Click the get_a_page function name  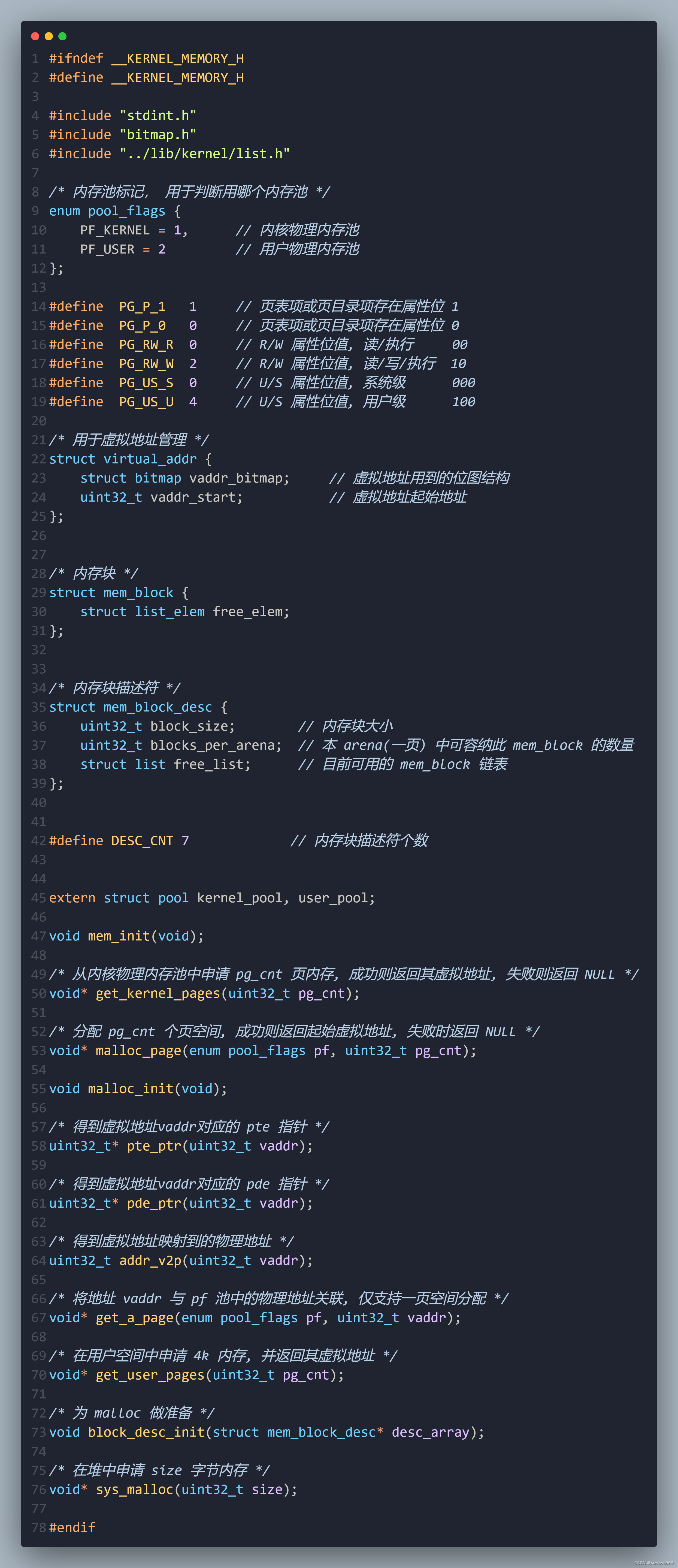[x=135, y=1318]
